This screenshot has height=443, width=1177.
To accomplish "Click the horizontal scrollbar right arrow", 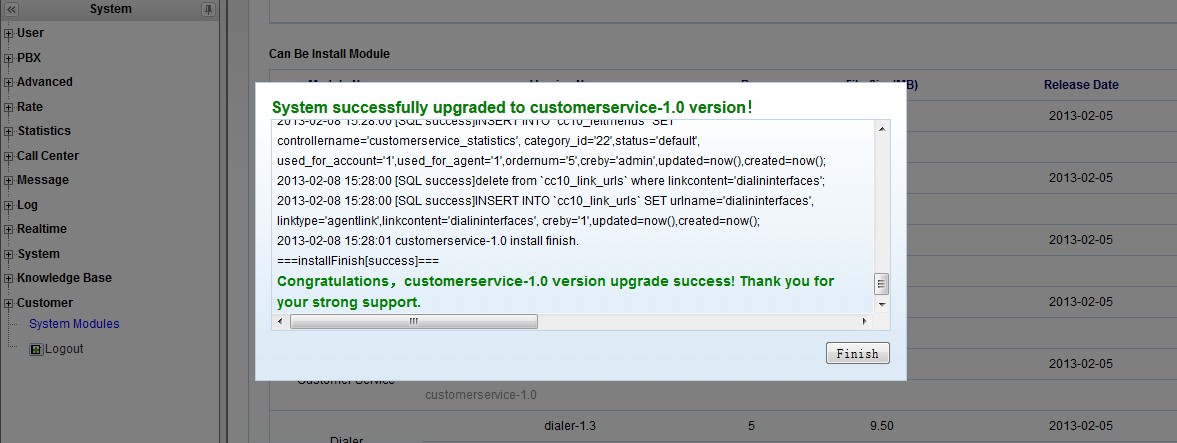I will (866, 322).
